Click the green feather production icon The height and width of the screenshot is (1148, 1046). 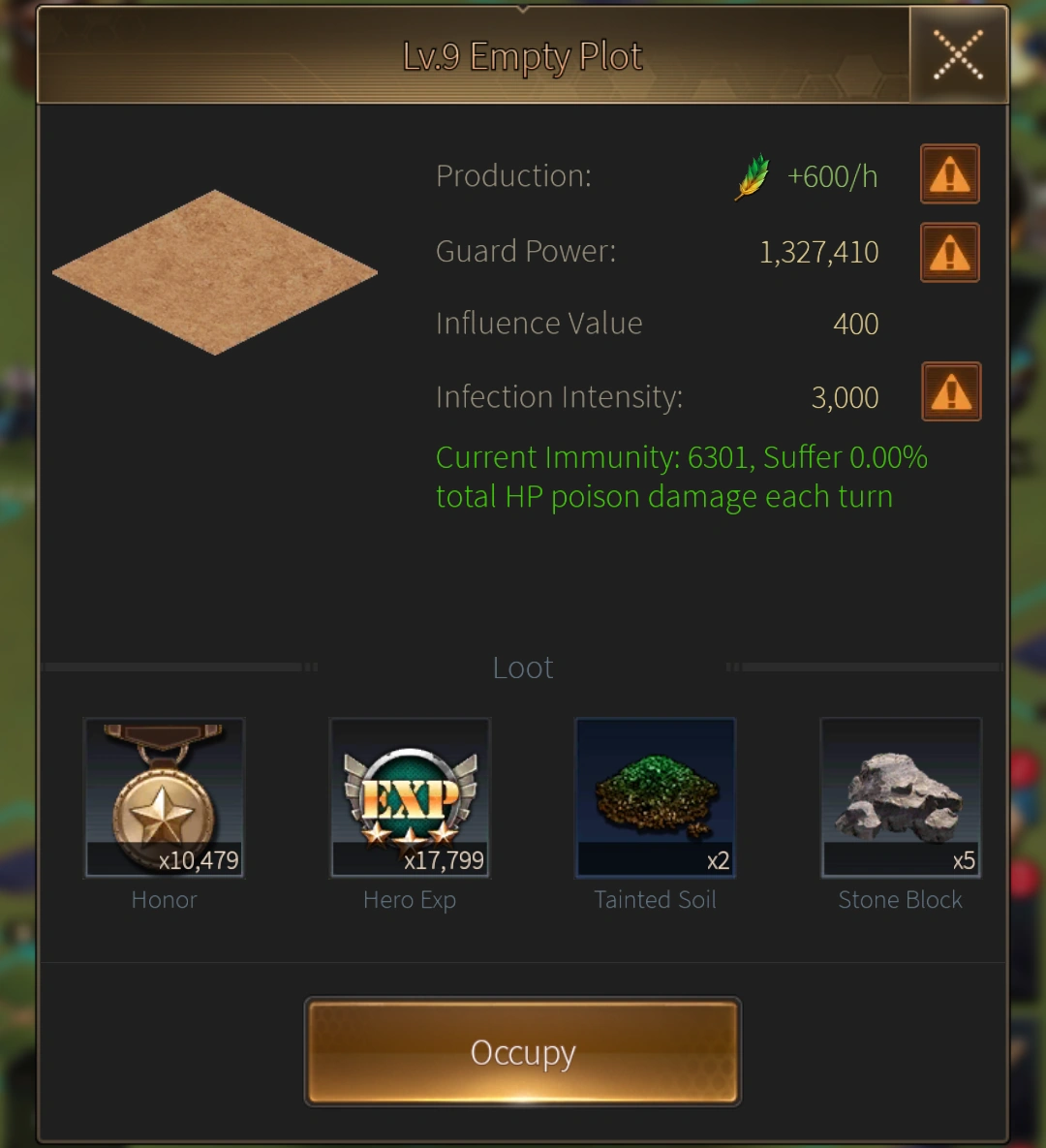[753, 176]
